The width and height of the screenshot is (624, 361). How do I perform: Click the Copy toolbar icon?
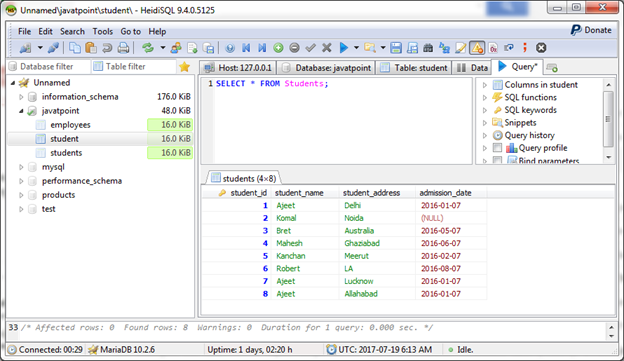pos(75,48)
